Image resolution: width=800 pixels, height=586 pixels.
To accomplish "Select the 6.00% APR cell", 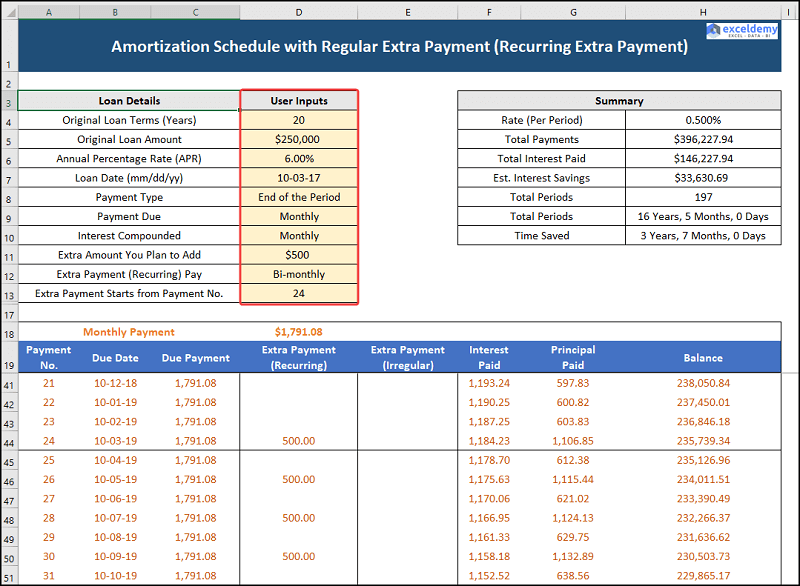I will point(299,159).
